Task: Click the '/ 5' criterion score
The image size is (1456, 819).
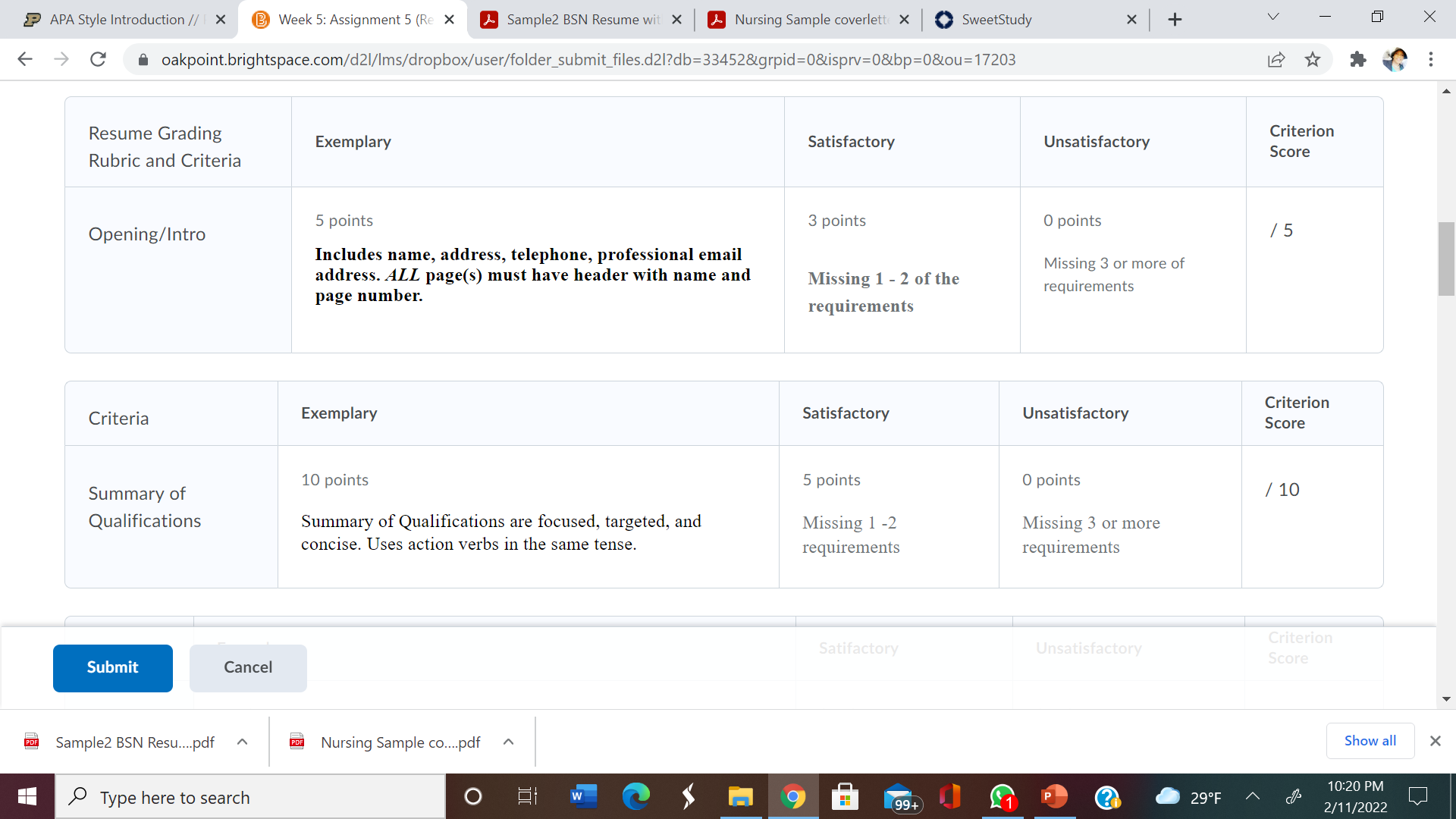Action: 1282,231
